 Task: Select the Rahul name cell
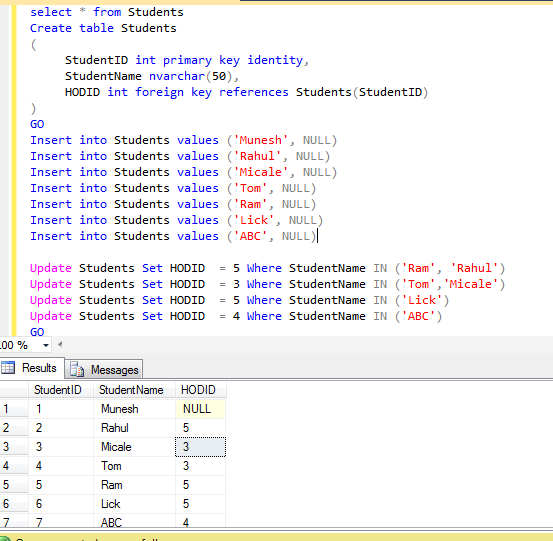coord(134,428)
